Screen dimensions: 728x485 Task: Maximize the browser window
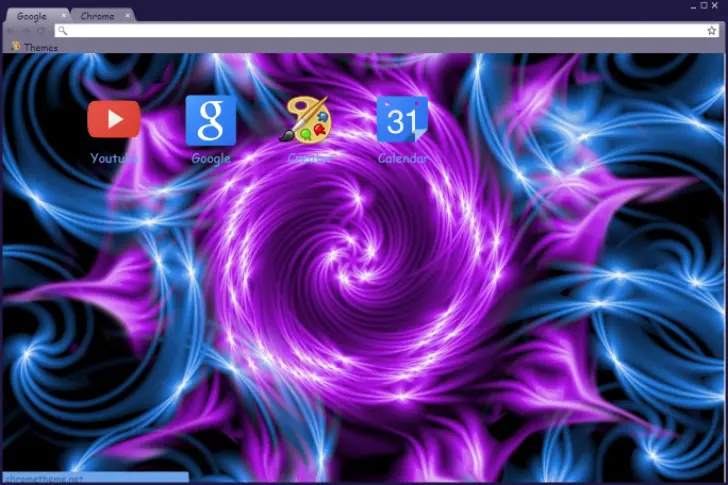tap(703, 6)
